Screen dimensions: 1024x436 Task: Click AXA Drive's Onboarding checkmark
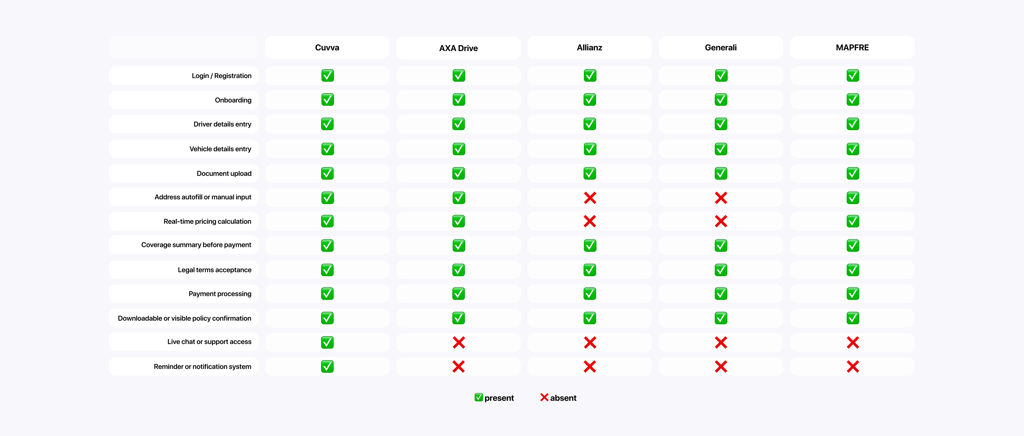click(458, 99)
